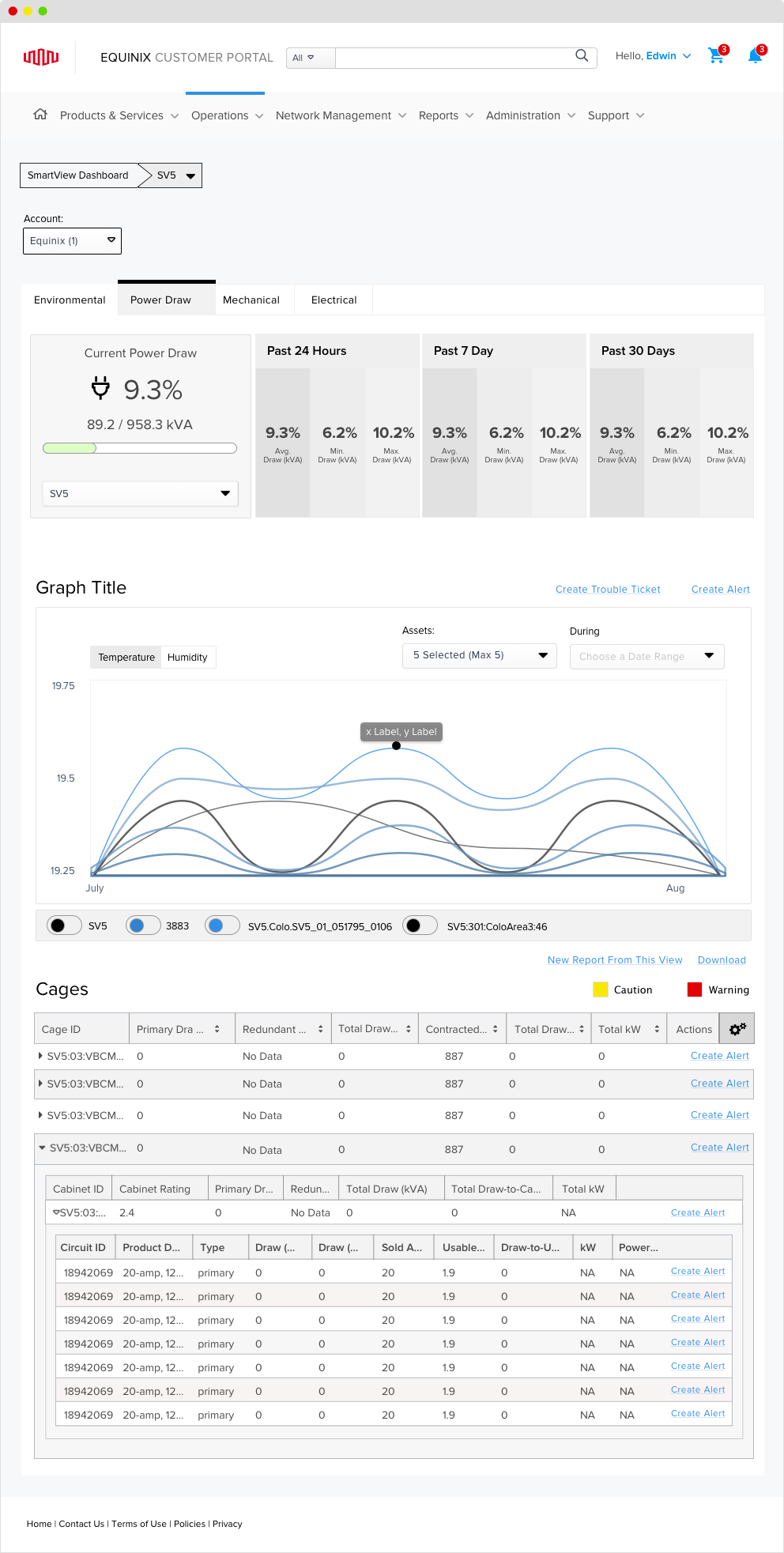Switch to Electrical tab

click(x=334, y=300)
